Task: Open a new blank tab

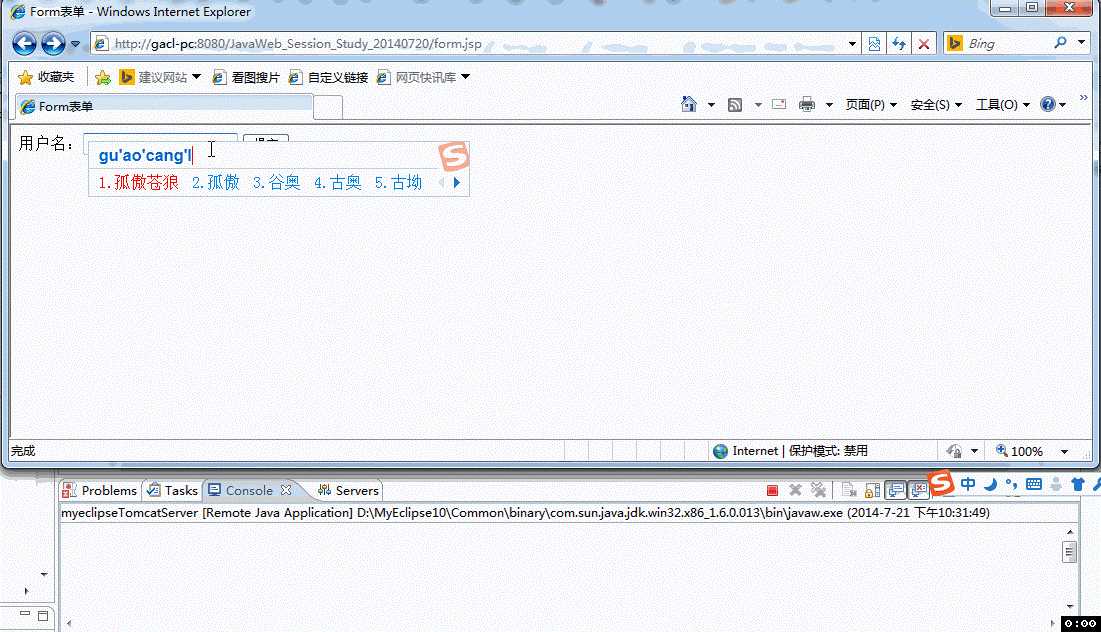Action: coord(328,107)
